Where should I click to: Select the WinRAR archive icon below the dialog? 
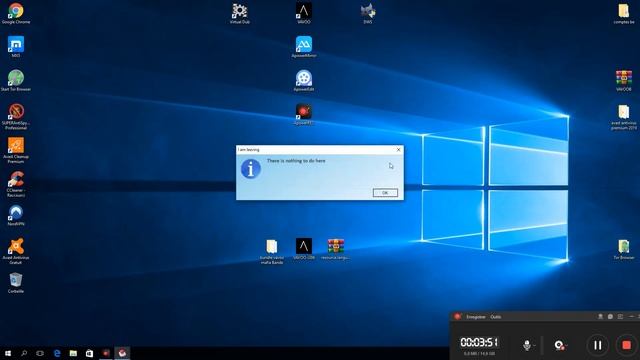tap(336, 249)
